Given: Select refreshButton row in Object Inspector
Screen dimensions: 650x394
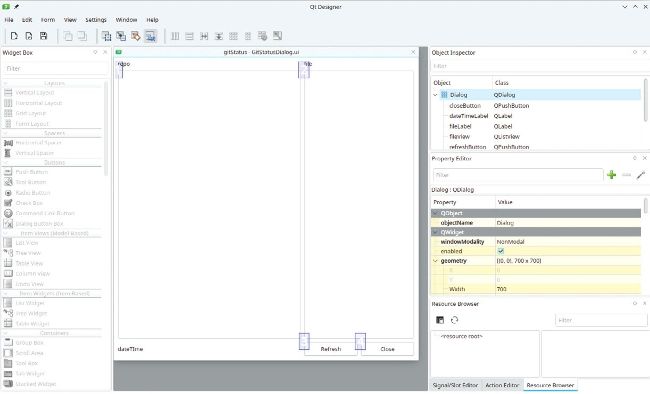Looking at the screenshot, I should tap(536, 147).
